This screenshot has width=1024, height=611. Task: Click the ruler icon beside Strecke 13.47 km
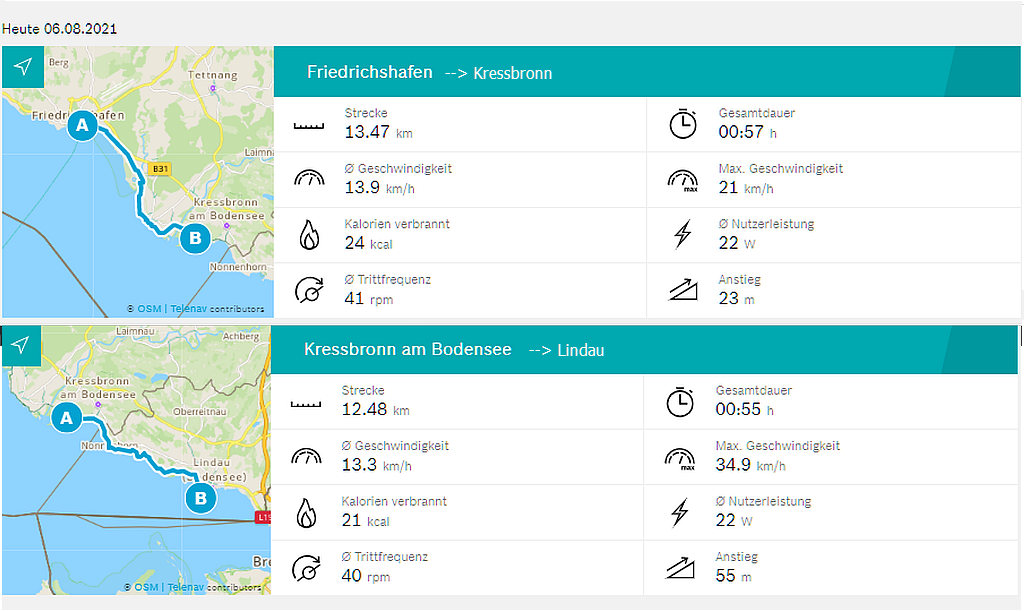pyautogui.click(x=310, y=127)
